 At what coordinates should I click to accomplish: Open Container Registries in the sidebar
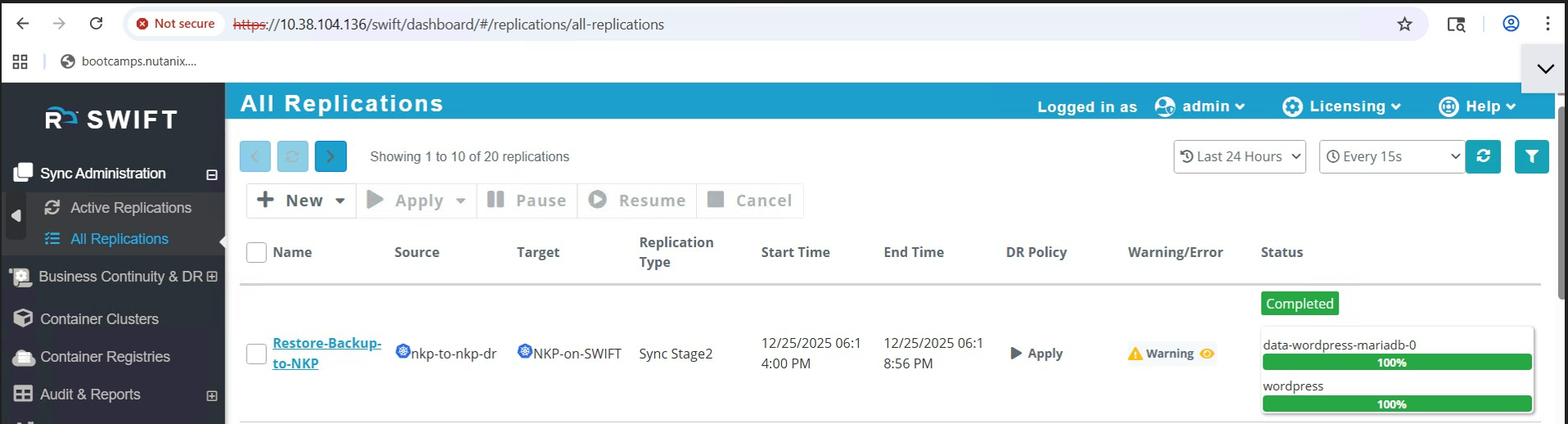tap(105, 357)
